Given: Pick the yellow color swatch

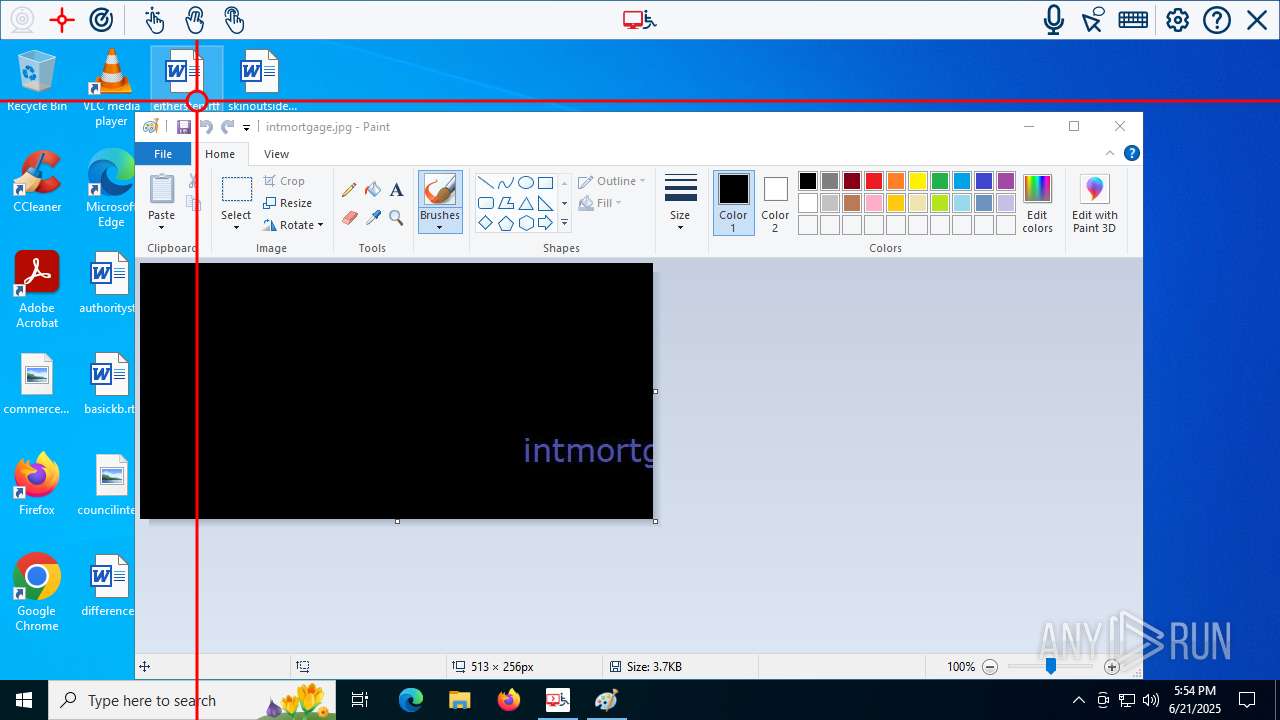Looking at the screenshot, I should click(x=918, y=181).
